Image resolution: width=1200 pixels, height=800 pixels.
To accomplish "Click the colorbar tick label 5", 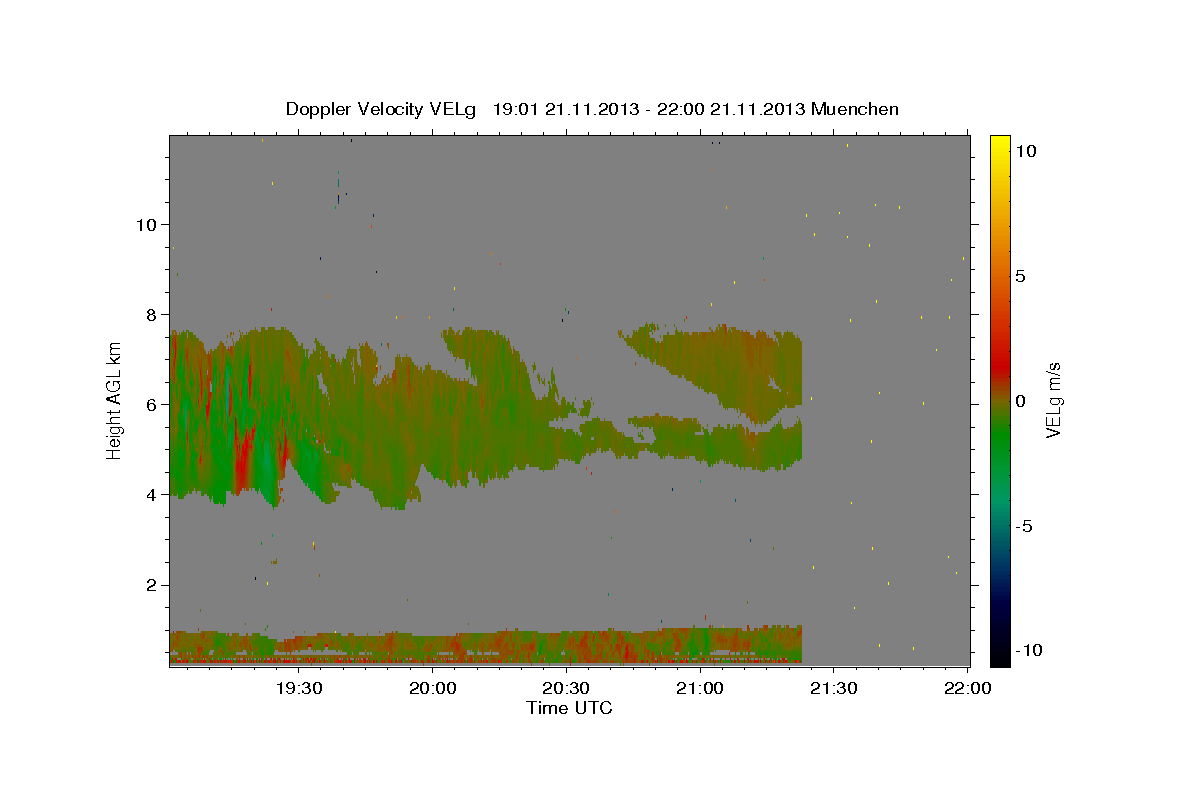I will [1020, 276].
